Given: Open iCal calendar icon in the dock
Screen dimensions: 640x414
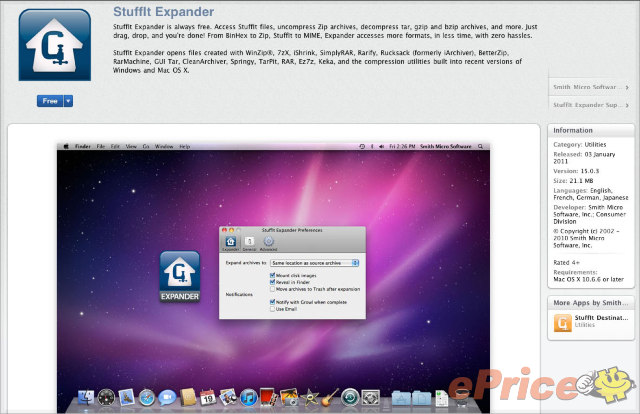Looking at the screenshot, I should pyautogui.click(x=208, y=397).
